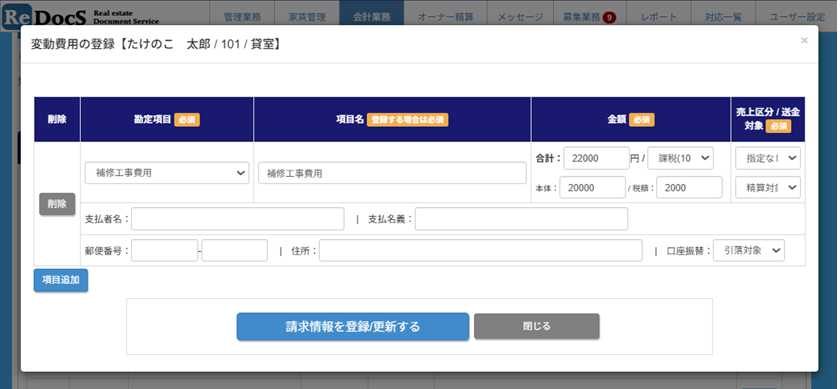Click the 閉じる button
The height and width of the screenshot is (389, 840).
(536, 326)
